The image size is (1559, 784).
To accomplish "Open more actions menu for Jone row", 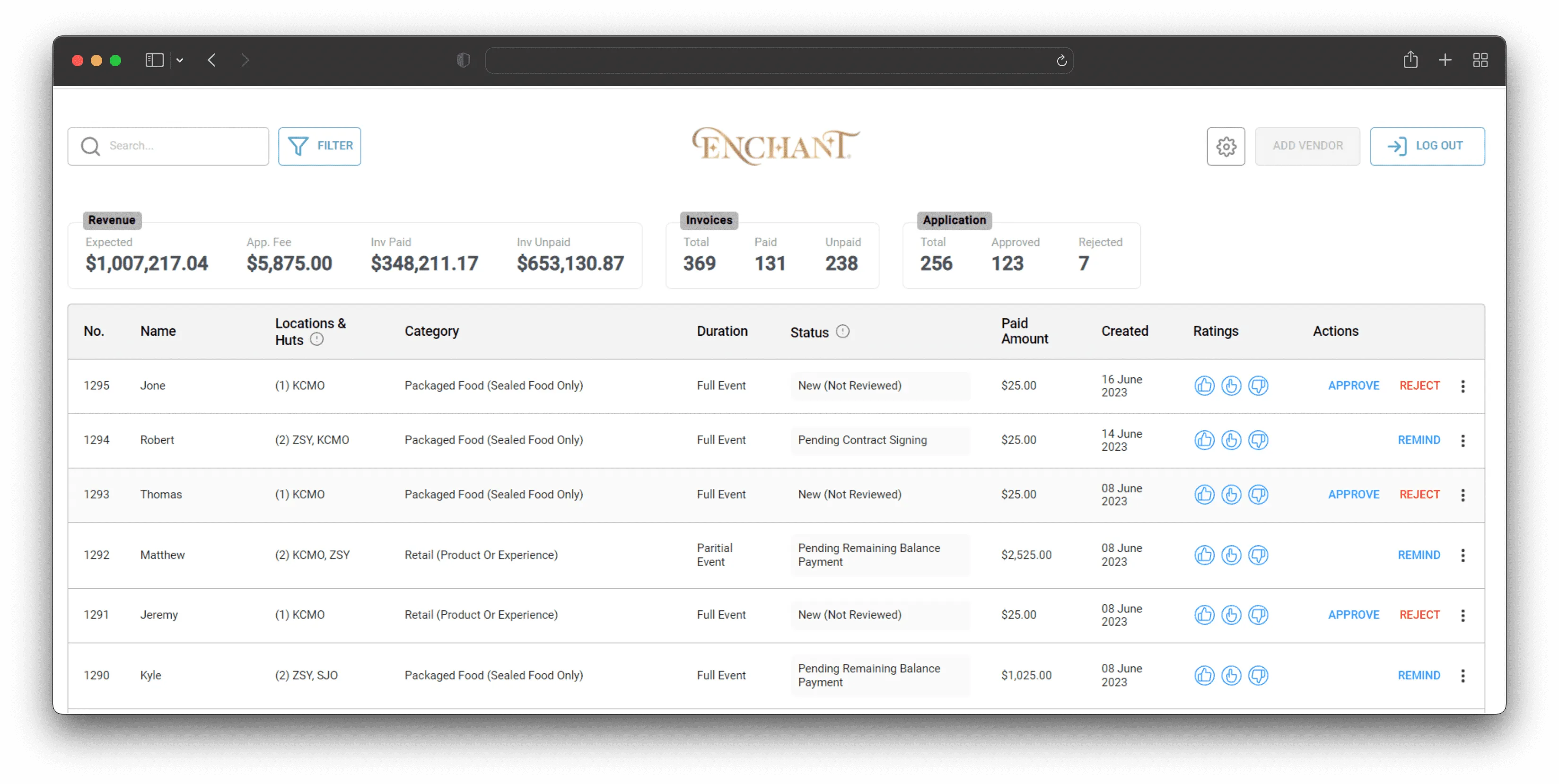I will 1463,386.
